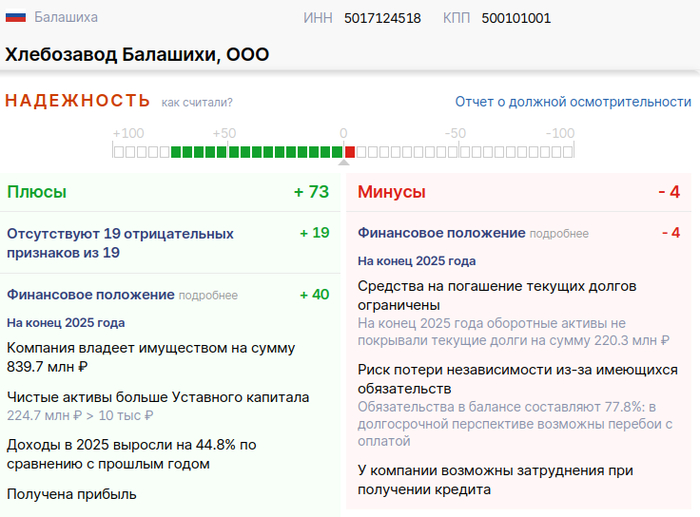This screenshot has width=700, height=517.
Task: Click the '+100' scale label
Action: (128, 133)
